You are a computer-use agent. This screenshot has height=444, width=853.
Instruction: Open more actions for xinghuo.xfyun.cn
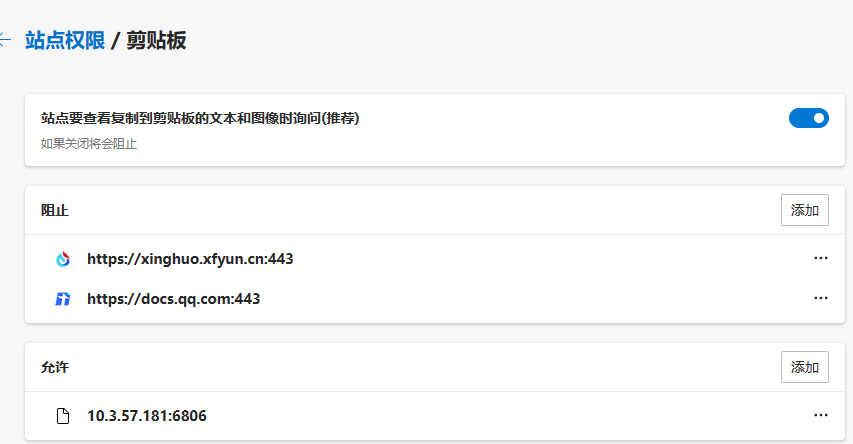[x=821, y=258]
